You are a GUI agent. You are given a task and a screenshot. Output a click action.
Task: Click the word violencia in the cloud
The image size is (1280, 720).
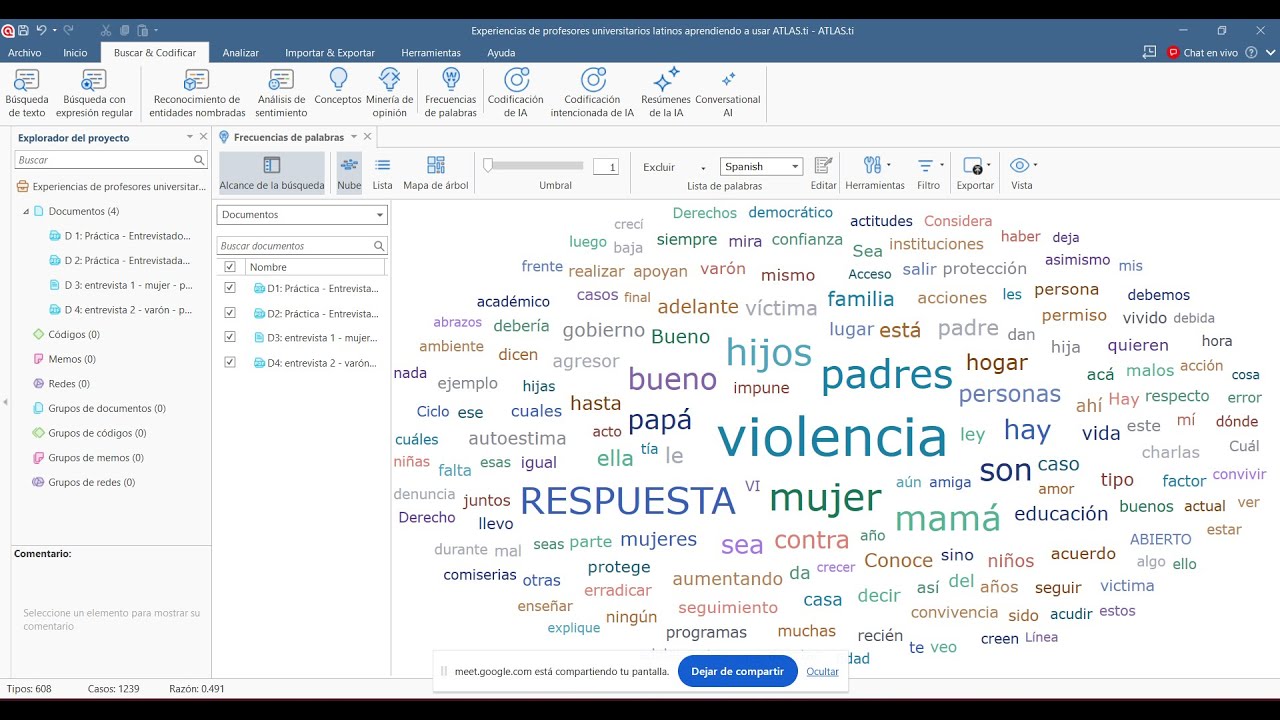pos(832,437)
